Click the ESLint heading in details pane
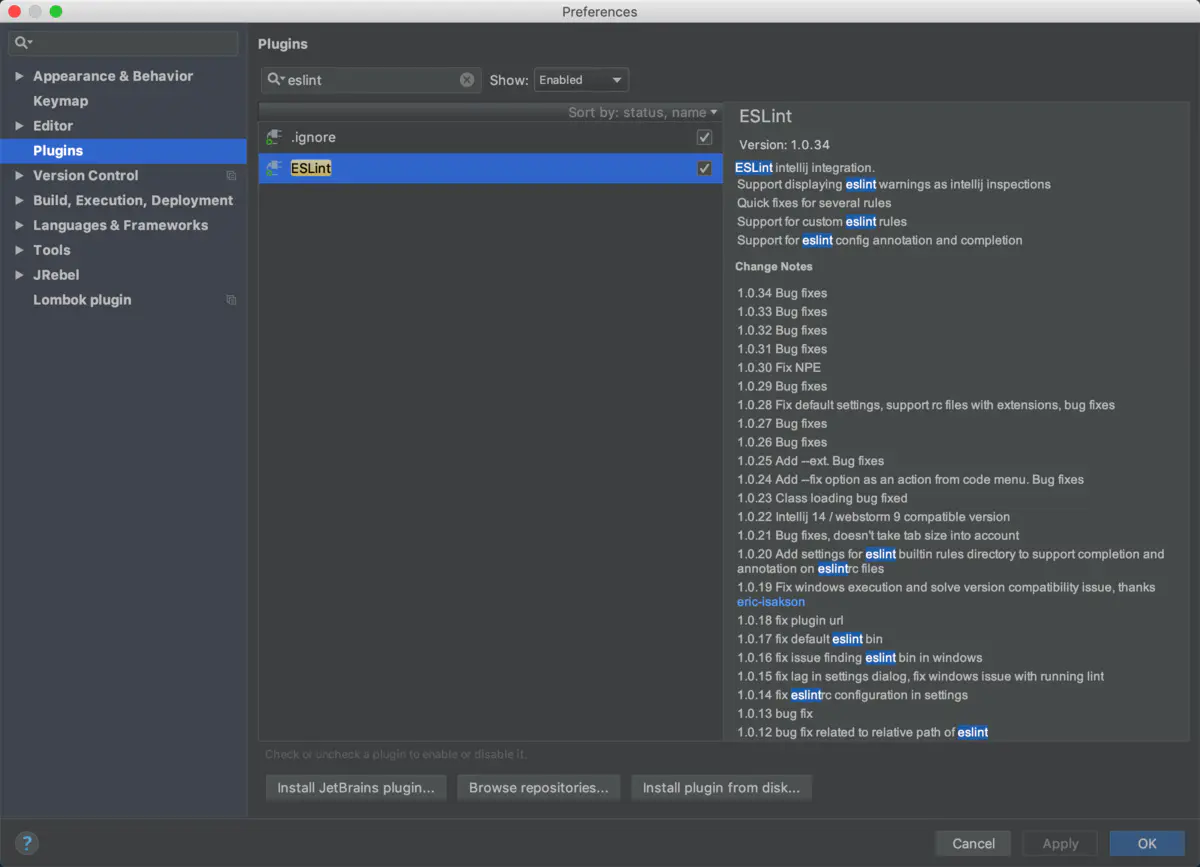Image resolution: width=1200 pixels, height=867 pixels. (x=766, y=117)
